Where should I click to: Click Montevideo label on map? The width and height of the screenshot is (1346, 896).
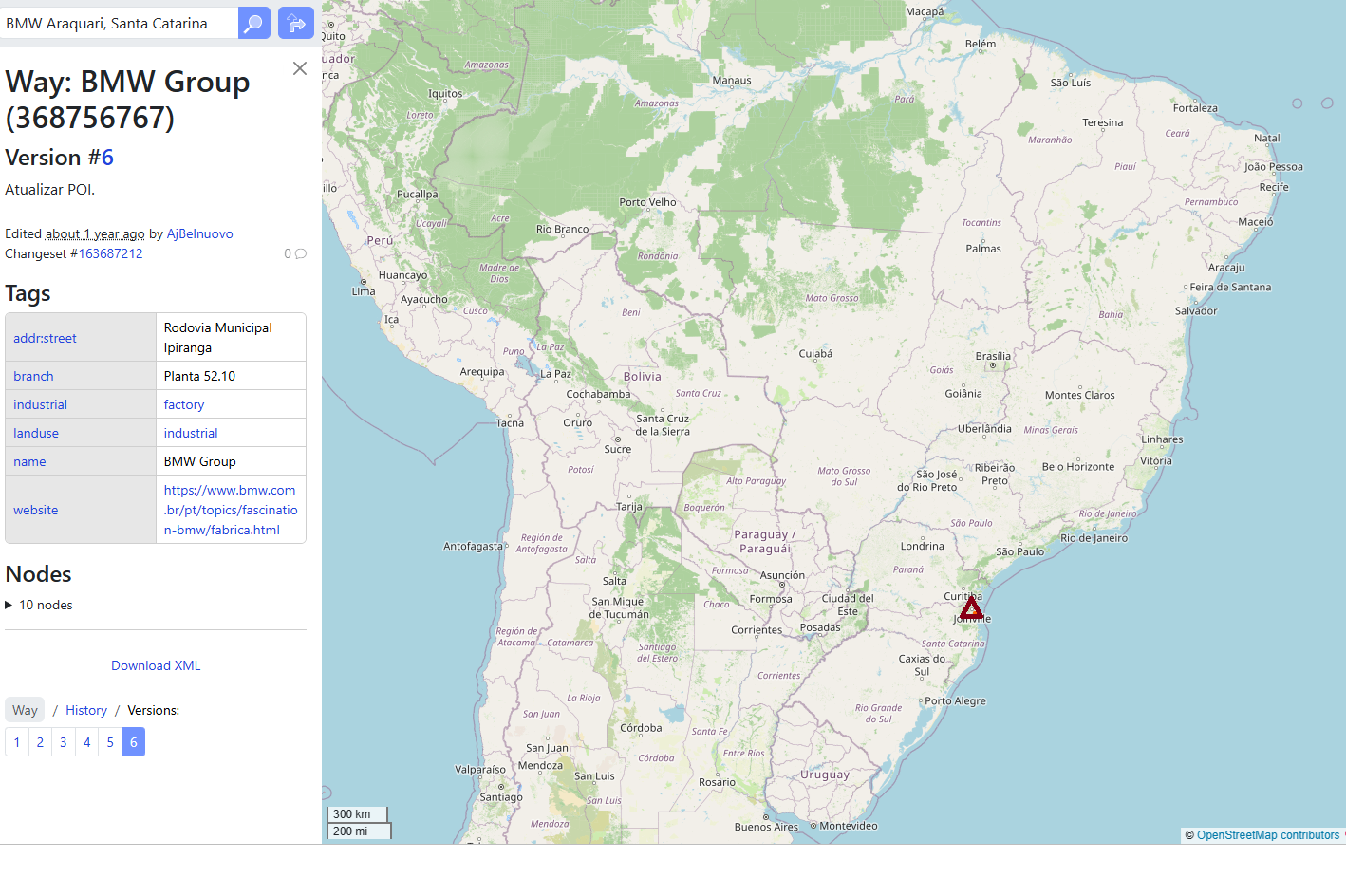click(849, 826)
